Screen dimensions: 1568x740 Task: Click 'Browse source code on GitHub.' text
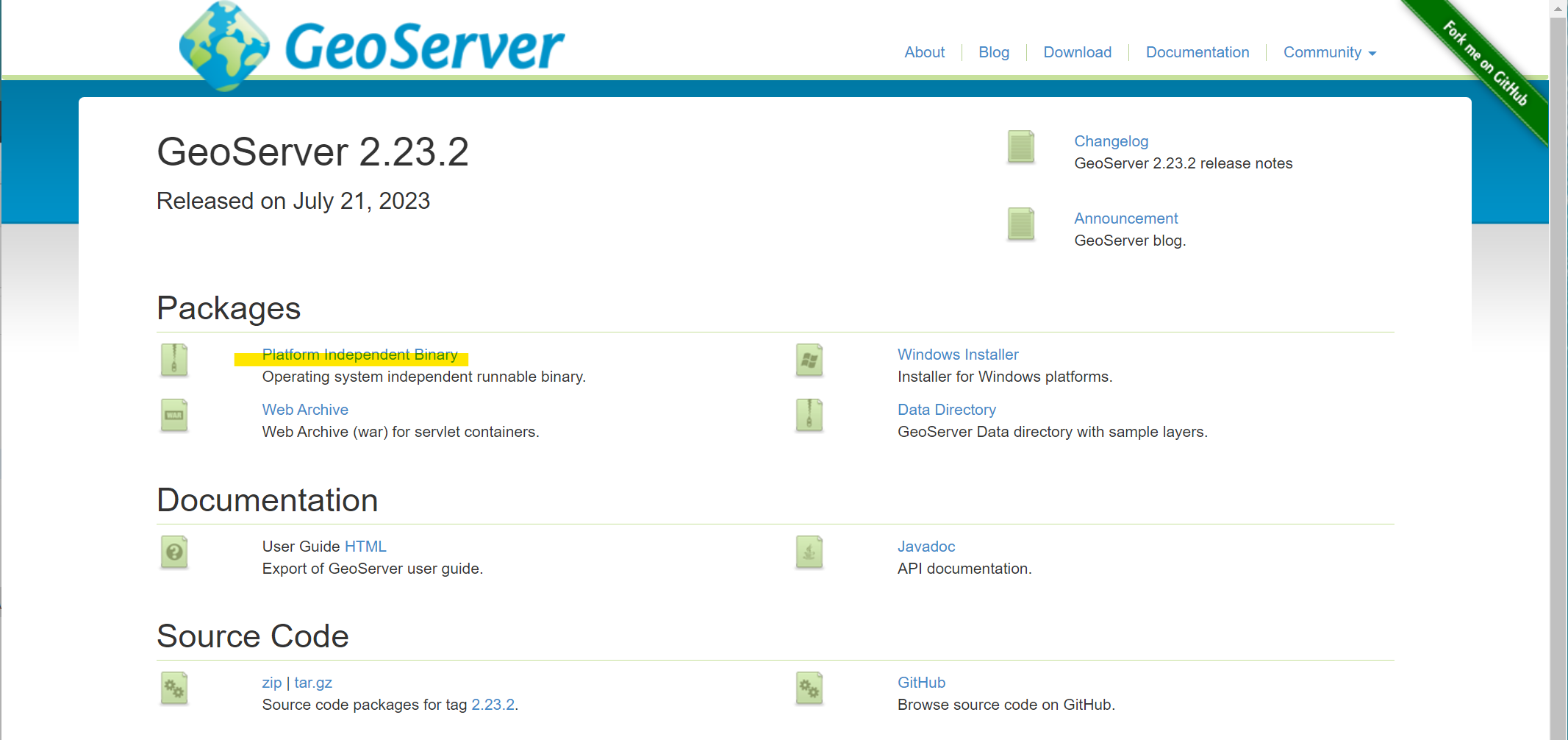pos(1006,705)
